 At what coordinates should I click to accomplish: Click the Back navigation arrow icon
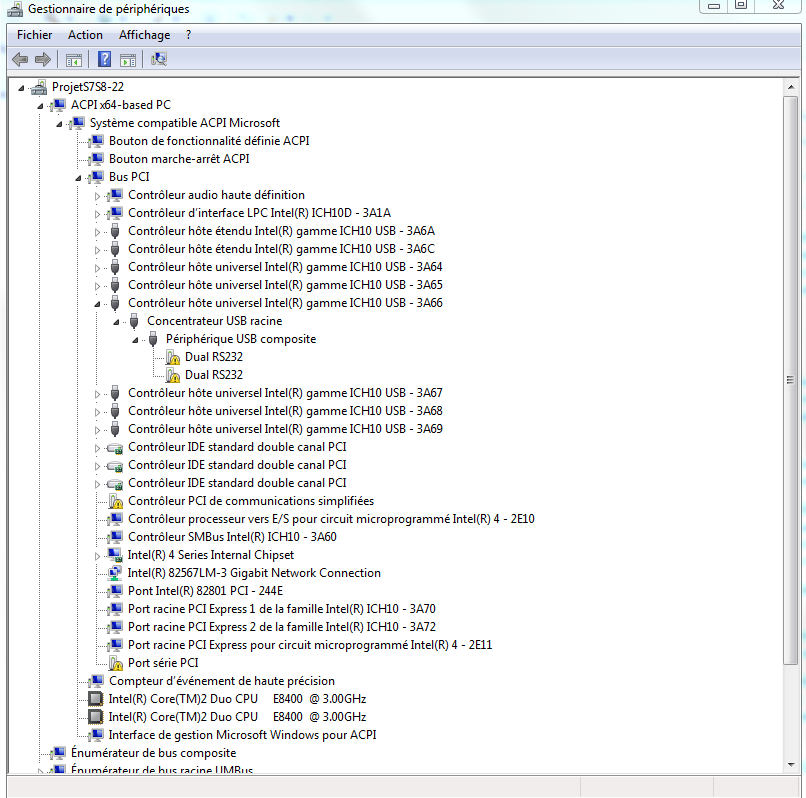pyautogui.click(x=20, y=59)
